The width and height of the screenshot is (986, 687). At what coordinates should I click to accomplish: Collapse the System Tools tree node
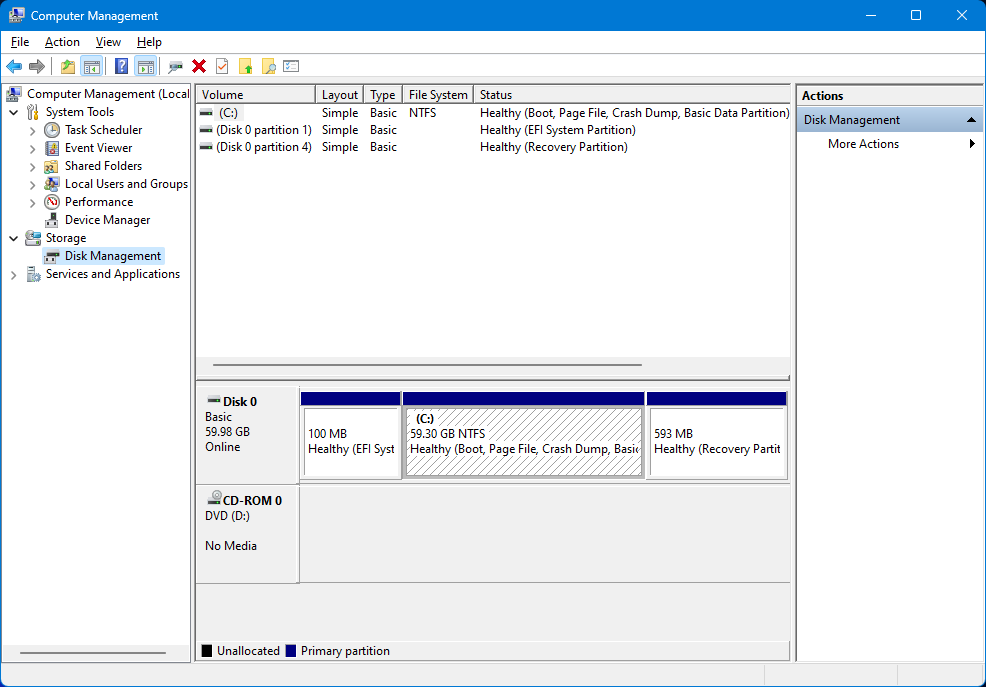[x=14, y=112]
